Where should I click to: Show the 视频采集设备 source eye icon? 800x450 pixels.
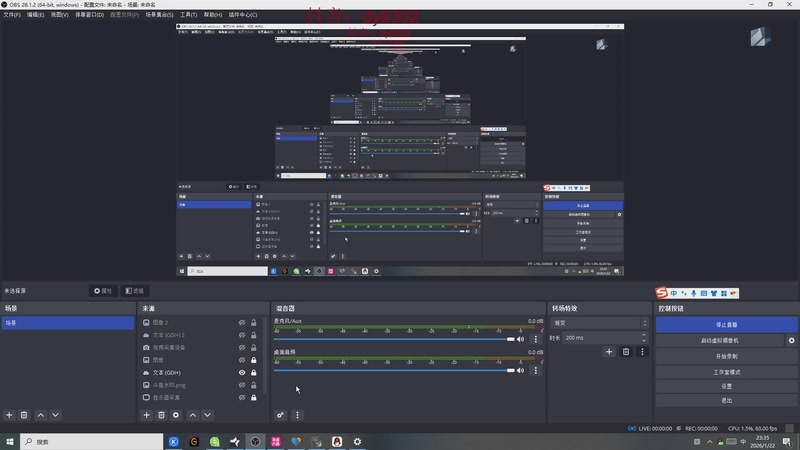point(242,347)
